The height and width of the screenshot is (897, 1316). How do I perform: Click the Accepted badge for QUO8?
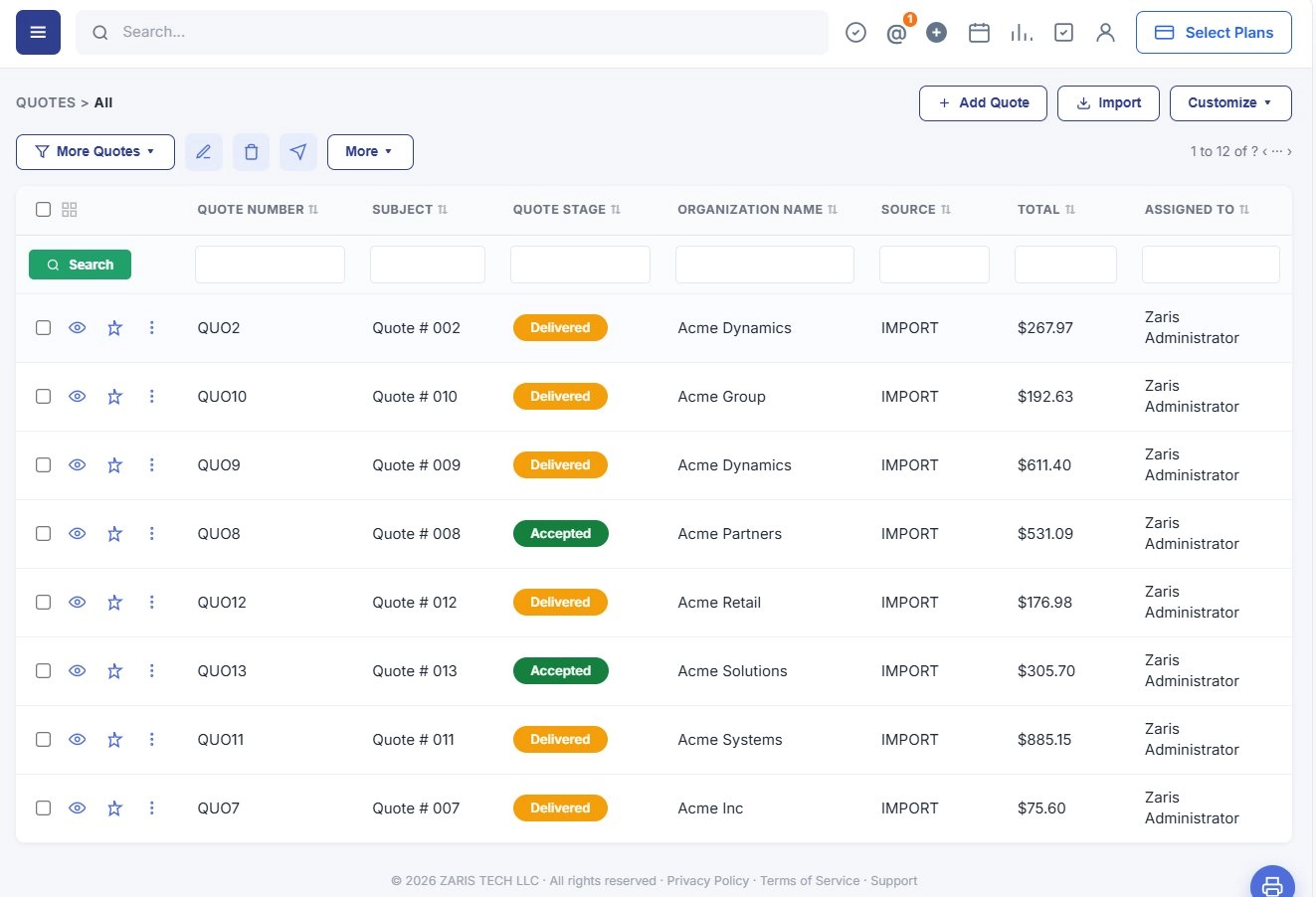[561, 534]
